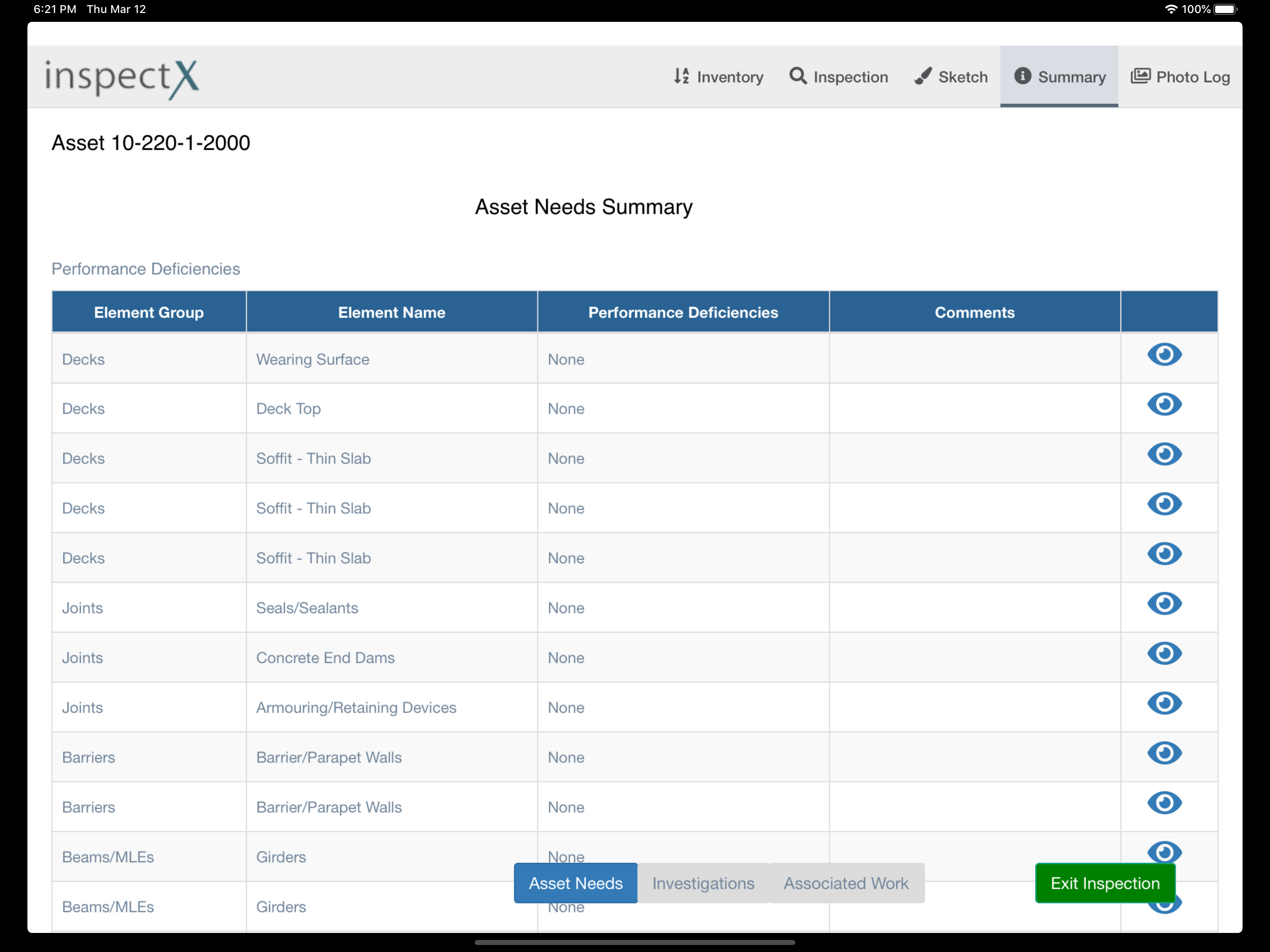Screen dimensions: 1270x952
Task: Click the Exit Inspection button
Action: click(x=1105, y=883)
